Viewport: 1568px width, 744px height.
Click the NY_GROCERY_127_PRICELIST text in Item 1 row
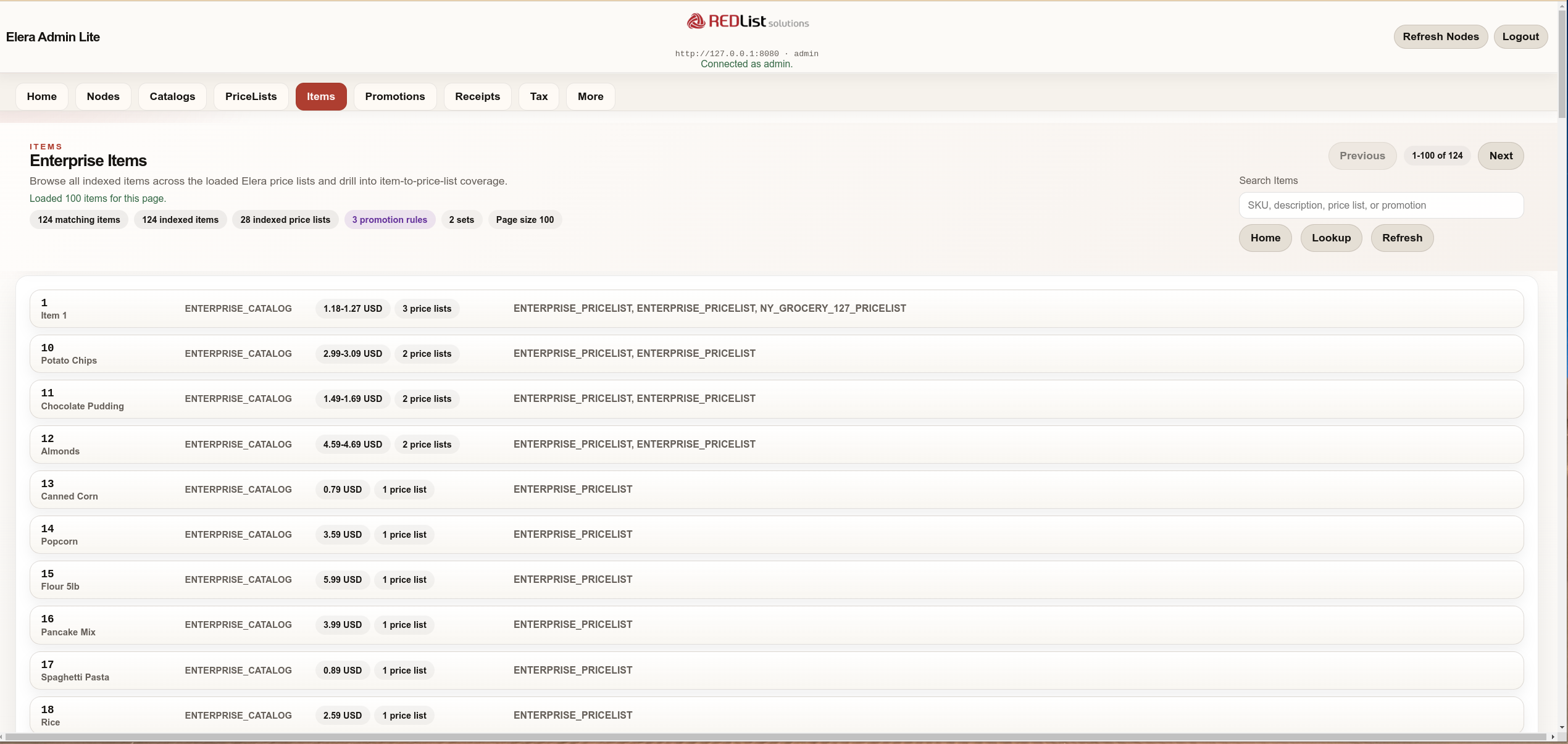click(833, 308)
